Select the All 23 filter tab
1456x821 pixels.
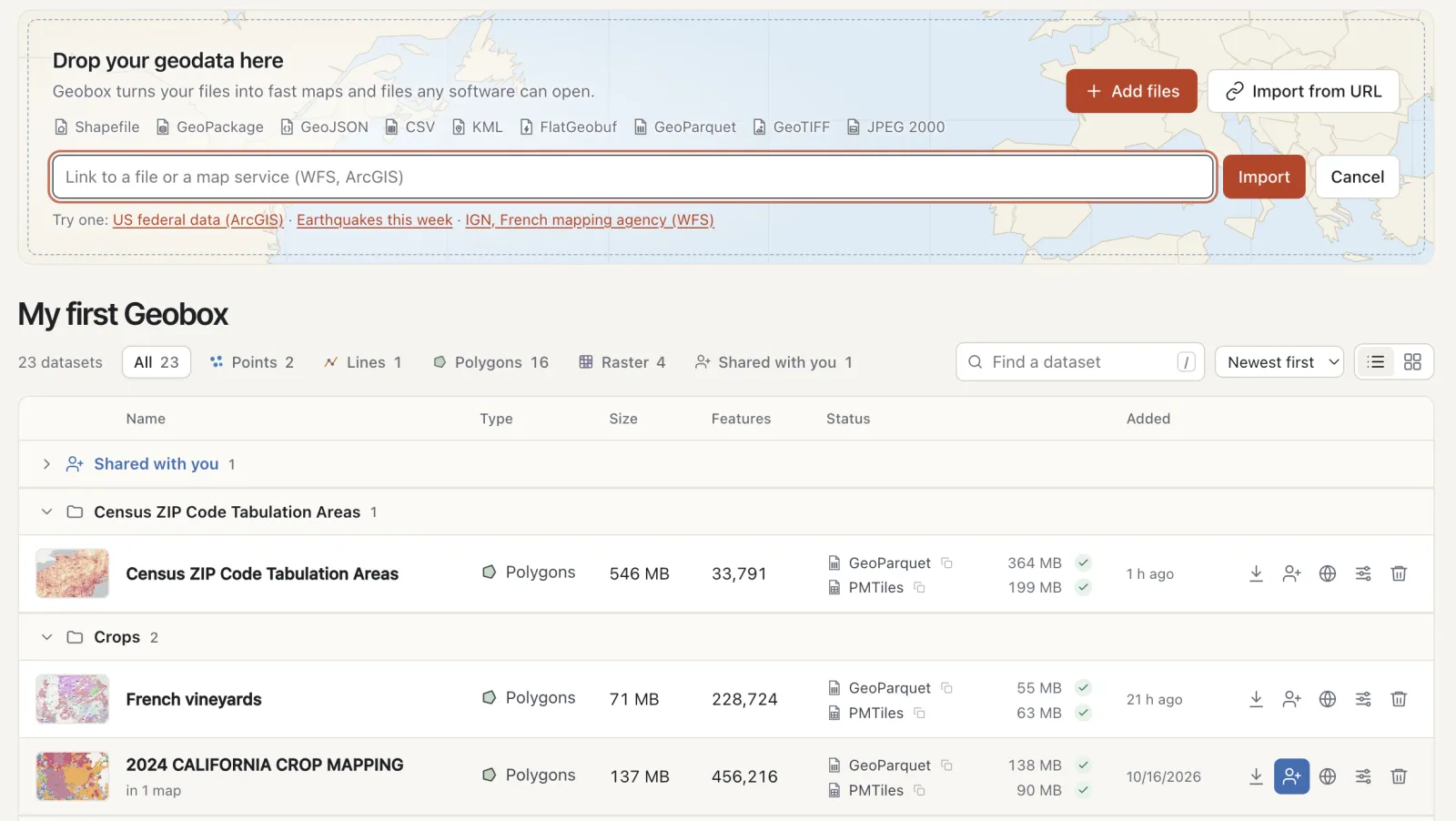(x=157, y=362)
